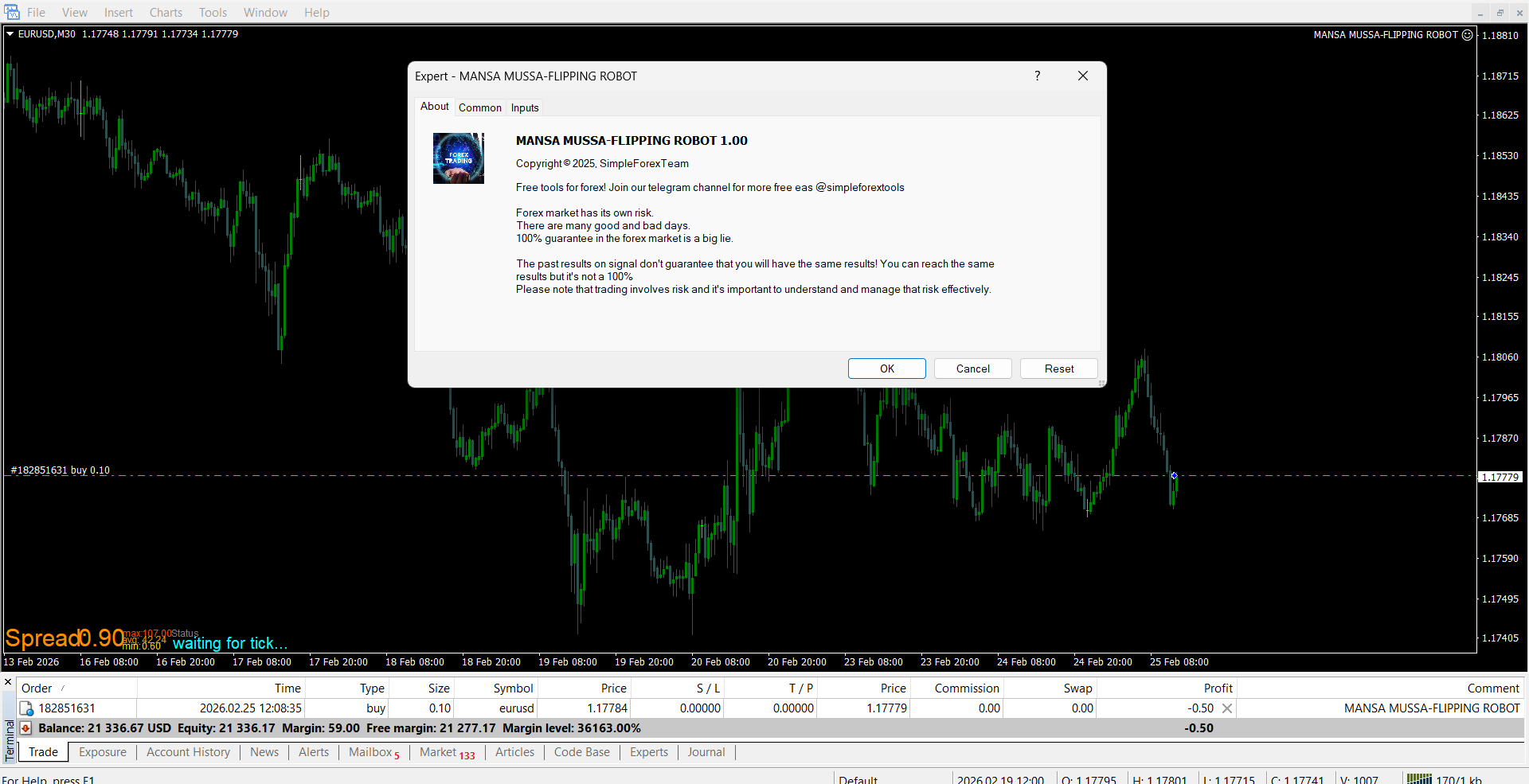Image resolution: width=1529 pixels, height=784 pixels.
Task: Close the open trade via profit X icon
Action: pos(1227,708)
